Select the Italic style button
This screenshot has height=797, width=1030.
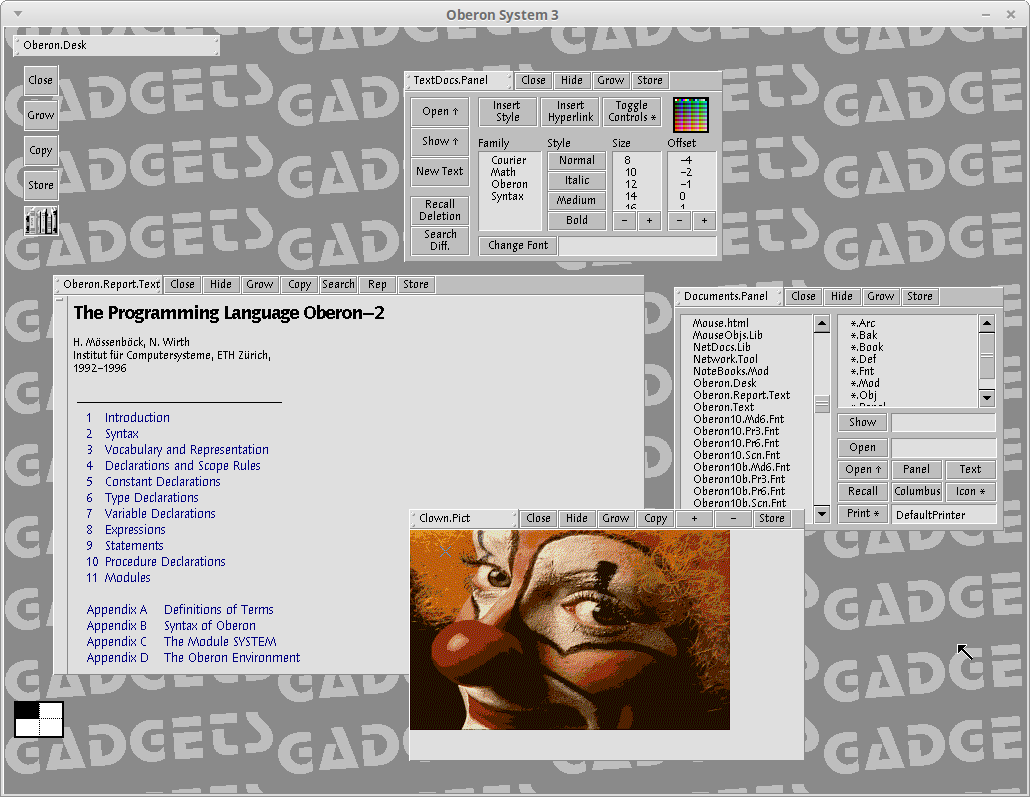pos(577,180)
